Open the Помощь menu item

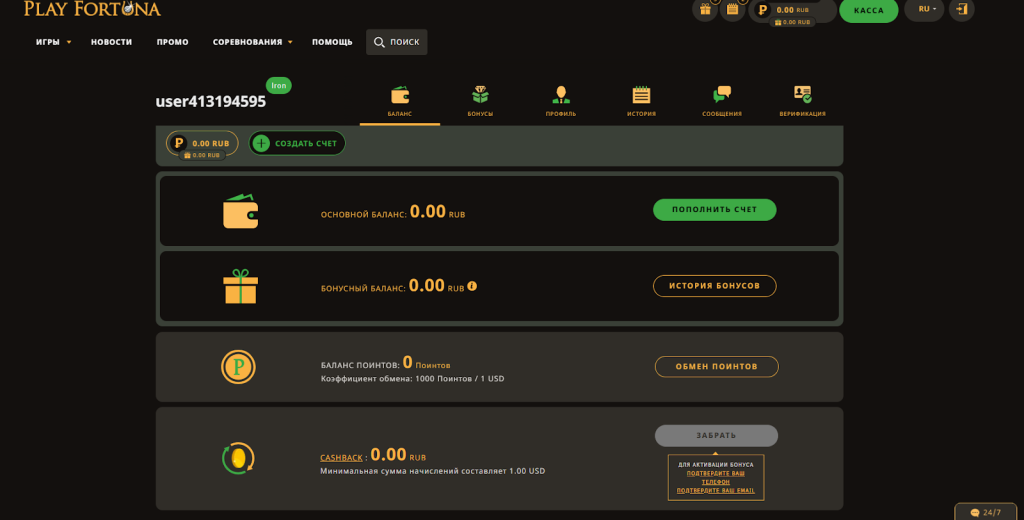pyautogui.click(x=332, y=42)
